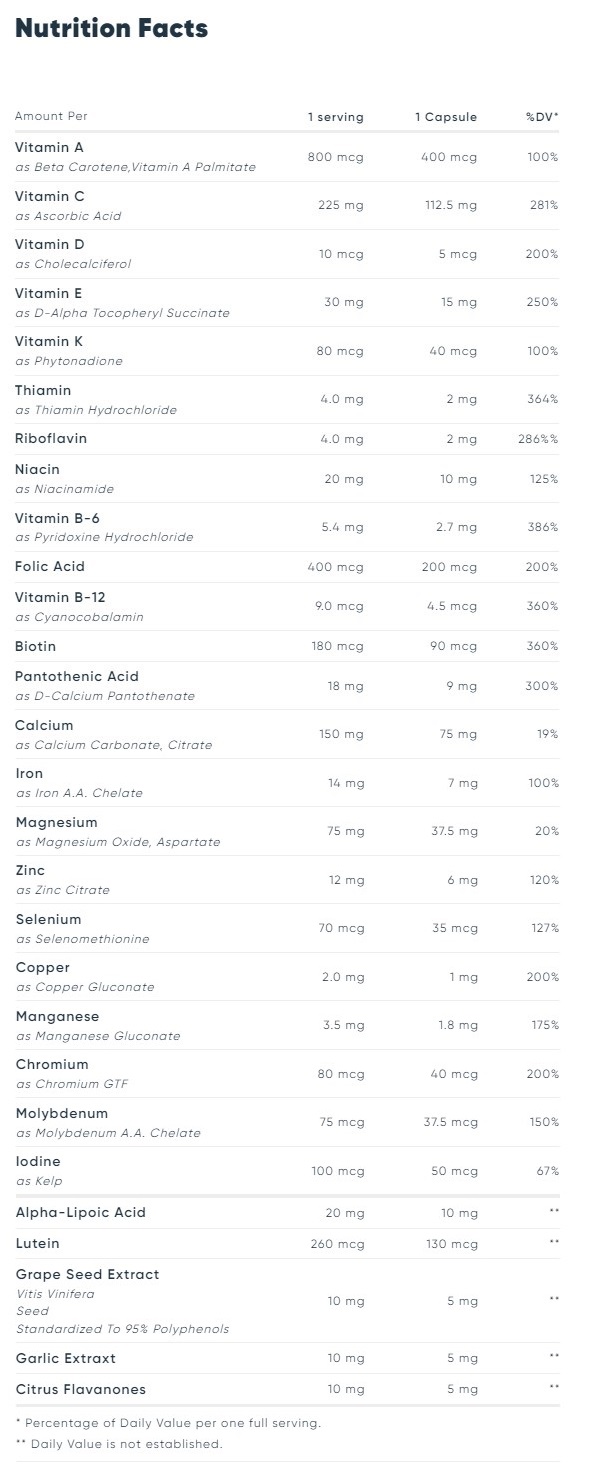This screenshot has height=1483, width=590.
Task: Select the Lutein 260 mcg value
Action: (x=338, y=1244)
